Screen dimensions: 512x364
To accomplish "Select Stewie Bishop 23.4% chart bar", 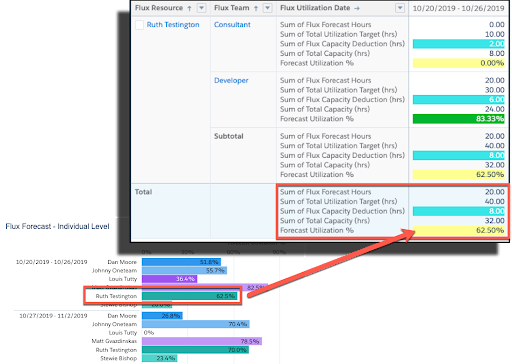I will coord(159,358).
